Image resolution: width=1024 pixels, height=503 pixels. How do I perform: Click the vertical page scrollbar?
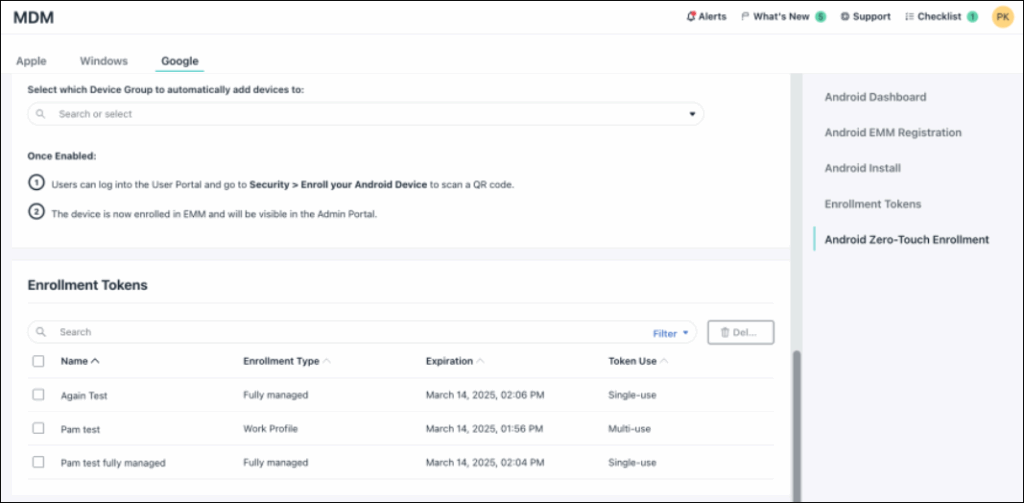pyautogui.click(x=797, y=420)
